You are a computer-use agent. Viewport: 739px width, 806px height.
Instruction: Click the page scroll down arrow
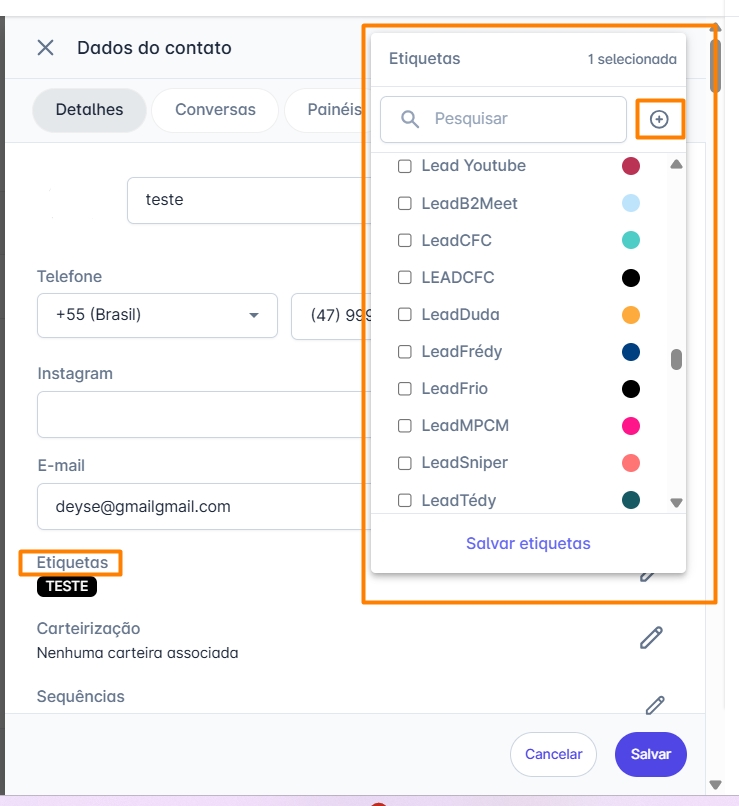pos(714,785)
